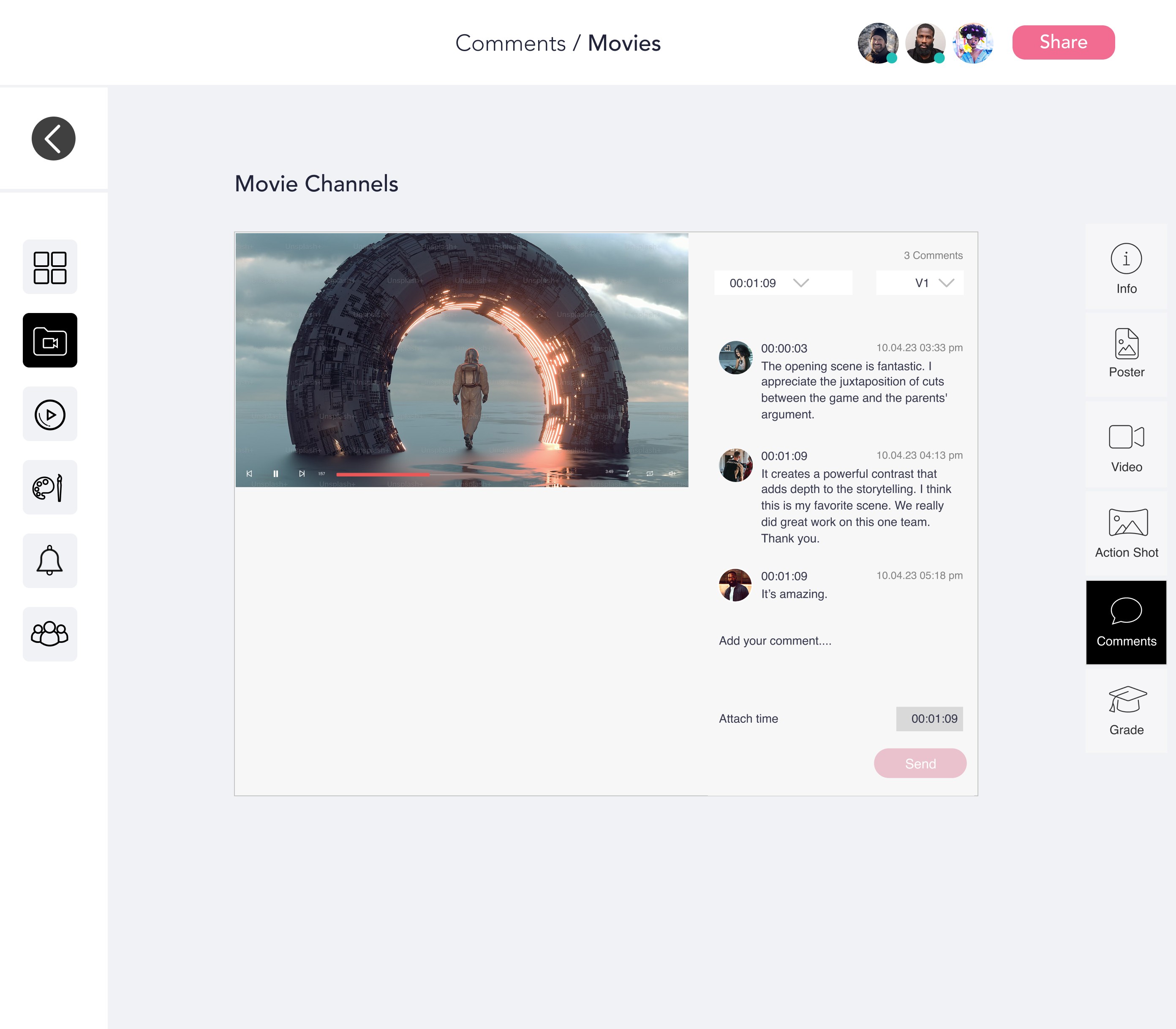Screen dimensions: 1176x1029
Task: Toggle the video volume speaker icon
Action: (671, 474)
